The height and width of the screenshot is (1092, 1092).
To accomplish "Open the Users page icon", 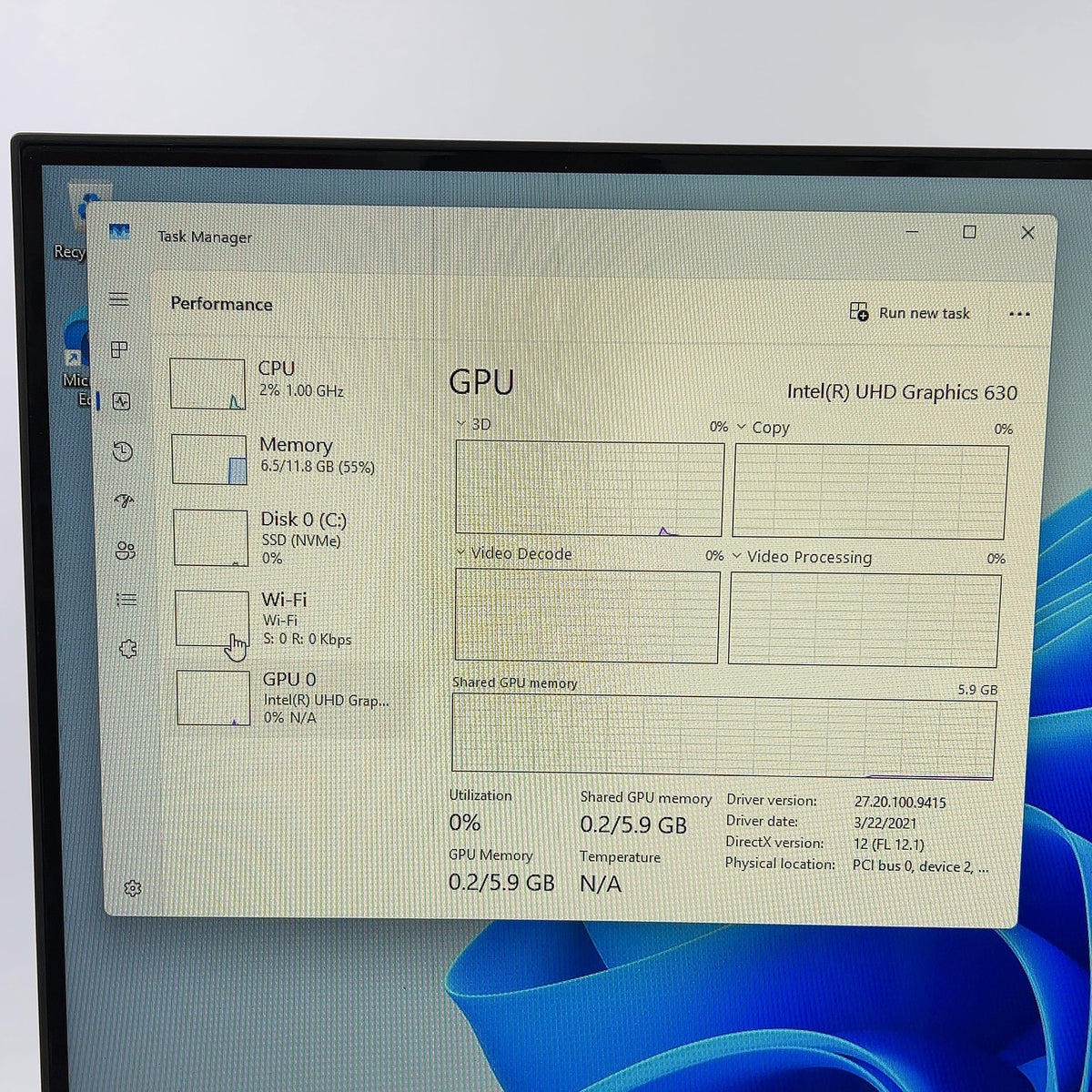I will (x=126, y=551).
